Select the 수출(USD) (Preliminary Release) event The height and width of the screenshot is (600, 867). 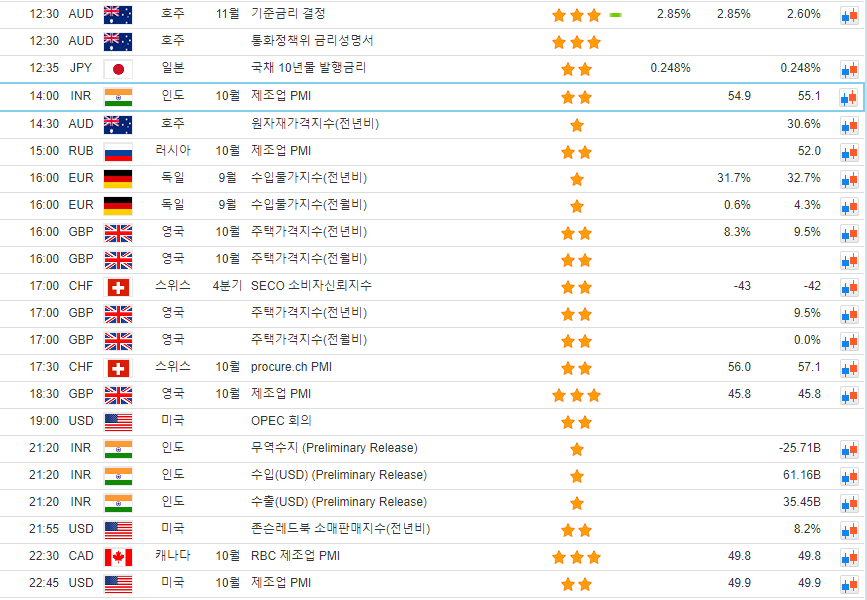point(338,502)
